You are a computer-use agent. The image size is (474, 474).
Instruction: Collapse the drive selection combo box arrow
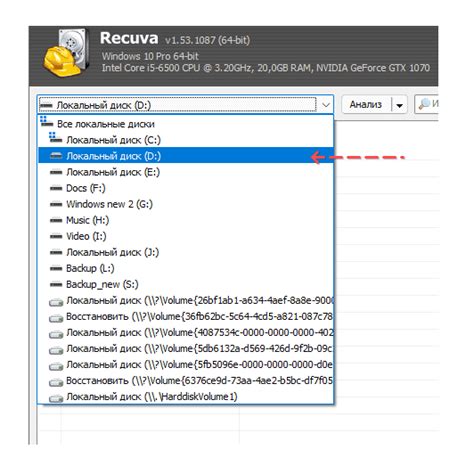pyautogui.click(x=326, y=105)
